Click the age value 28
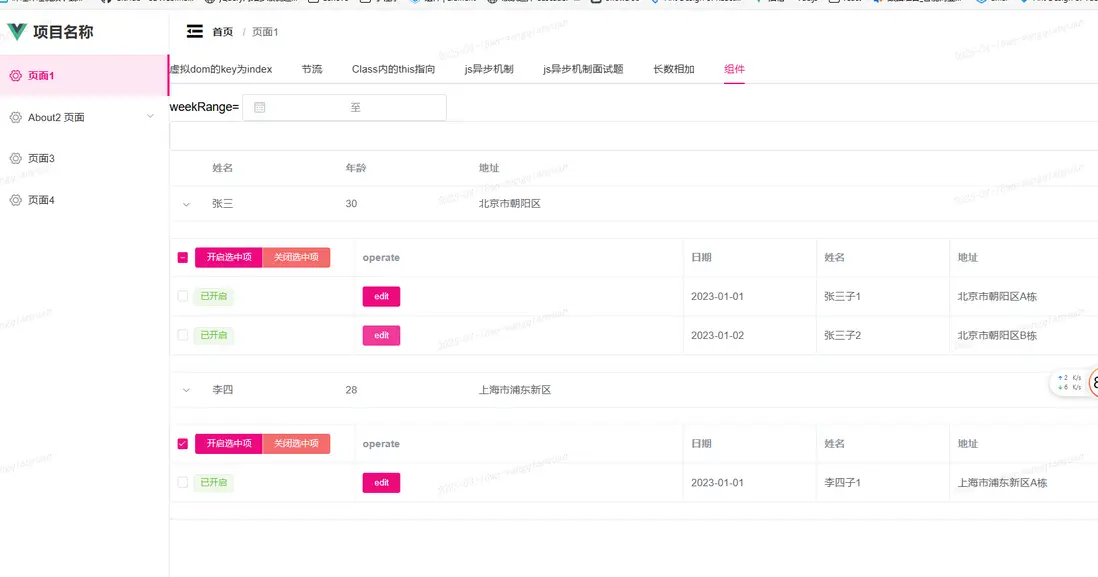Viewport: 1098px width, 577px height. [x=351, y=390]
